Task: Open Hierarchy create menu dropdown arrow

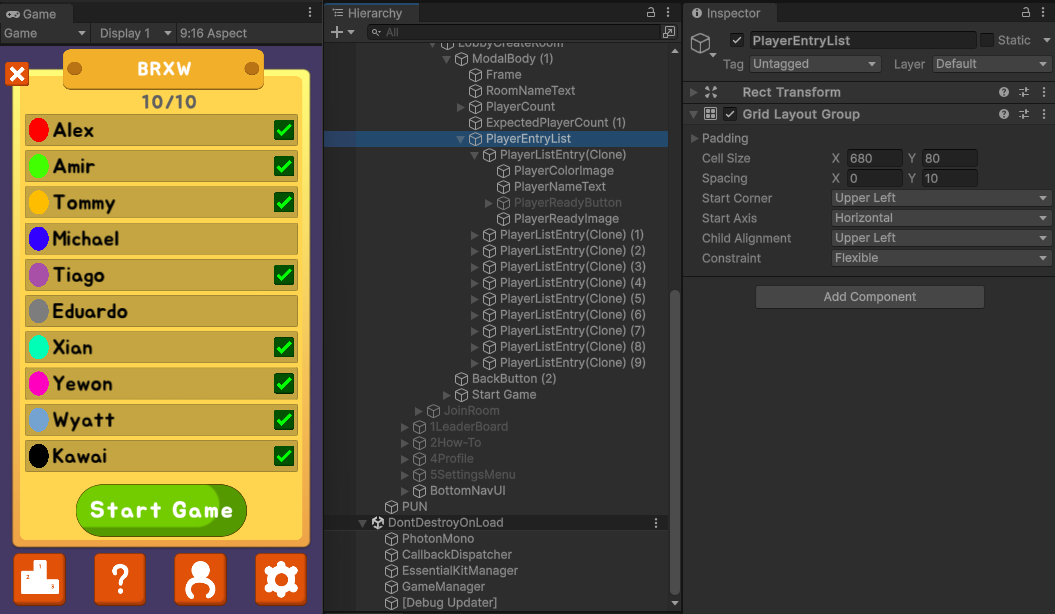Action: pyautogui.click(x=351, y=32)
